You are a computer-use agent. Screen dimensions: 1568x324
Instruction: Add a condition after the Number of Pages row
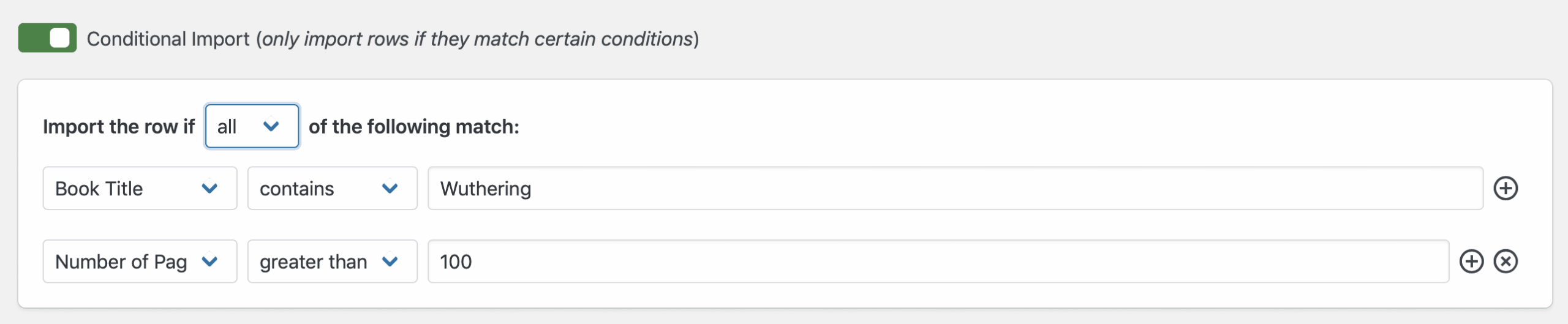coord(1471,262)
